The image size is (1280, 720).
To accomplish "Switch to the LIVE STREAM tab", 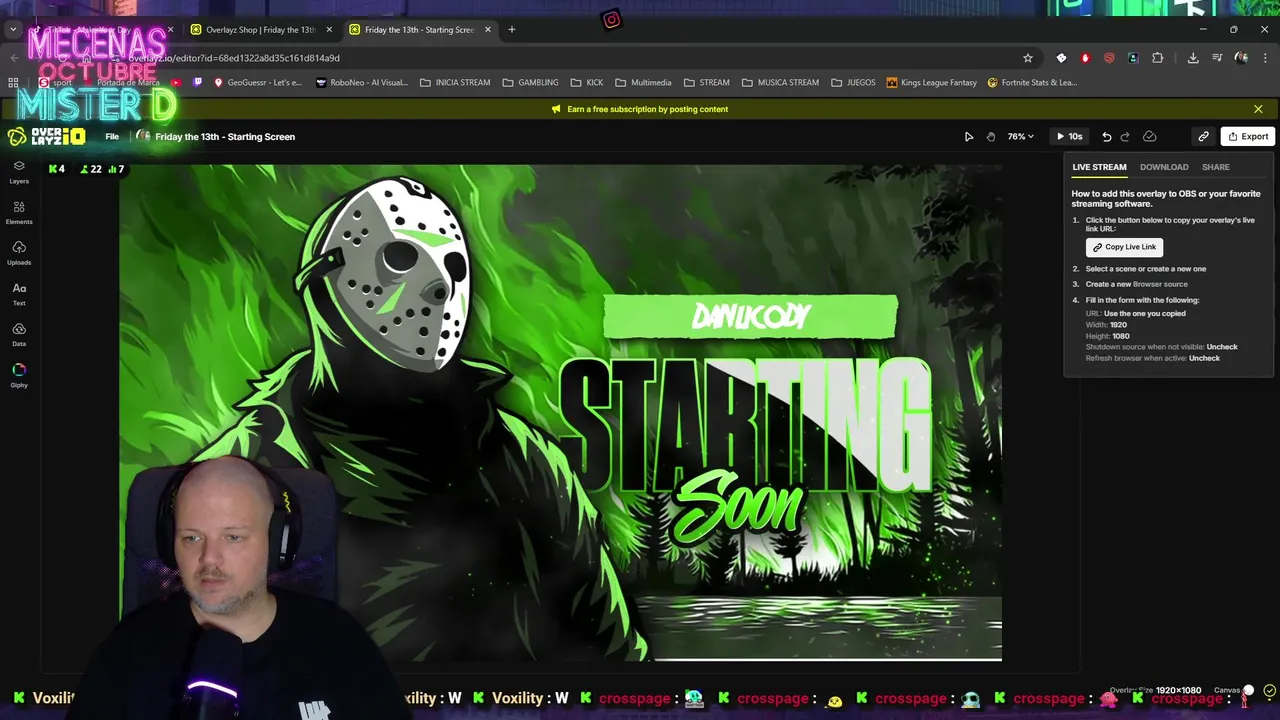I will tap(1099, 167).
